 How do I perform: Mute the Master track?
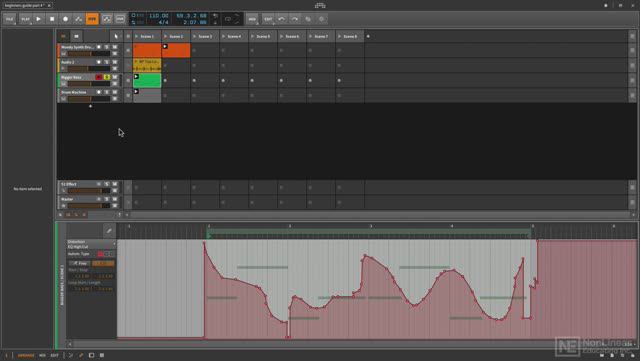(115, 199)
